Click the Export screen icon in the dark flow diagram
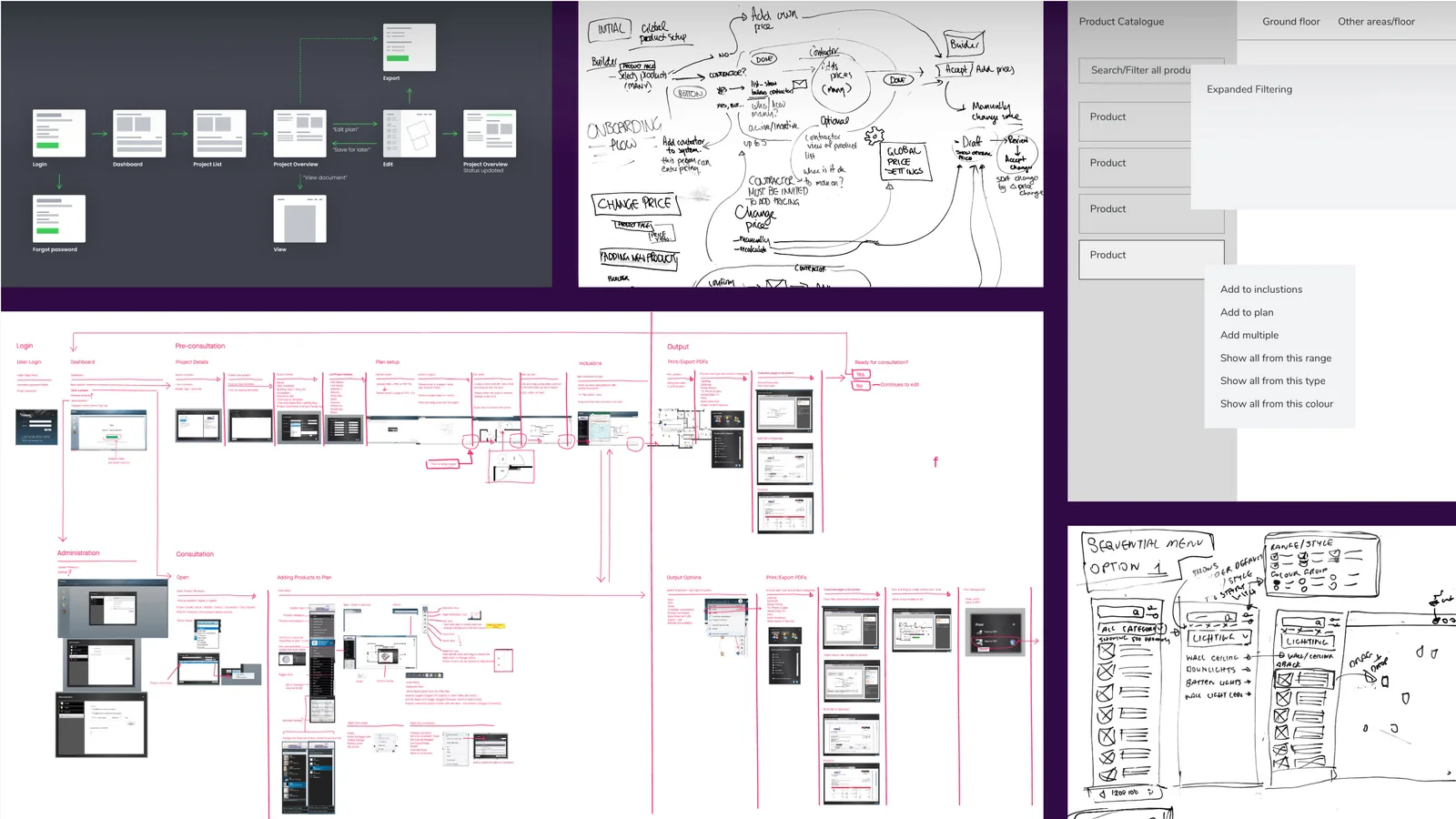 (409, 48)
